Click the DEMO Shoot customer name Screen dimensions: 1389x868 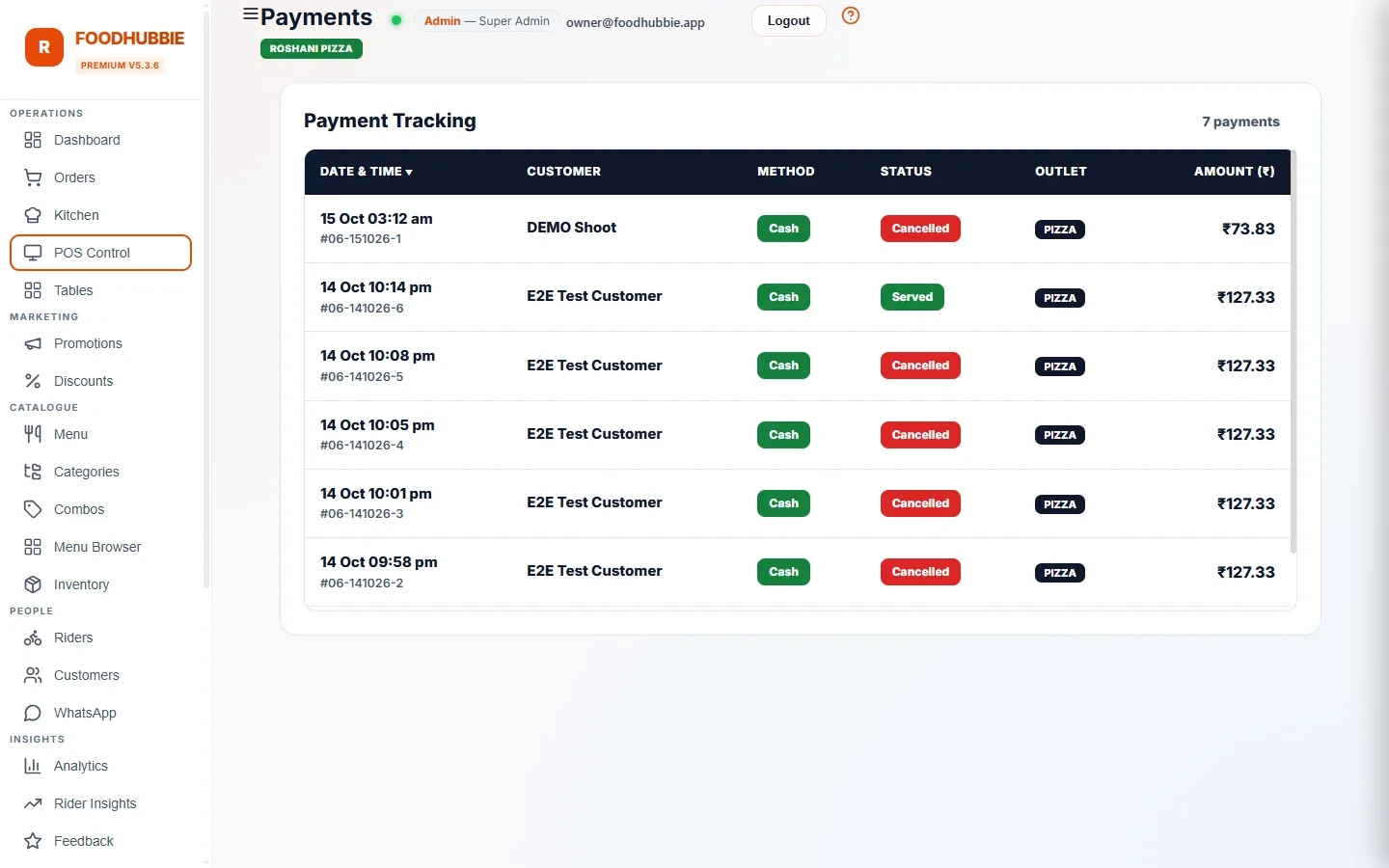tap(572, 228)
